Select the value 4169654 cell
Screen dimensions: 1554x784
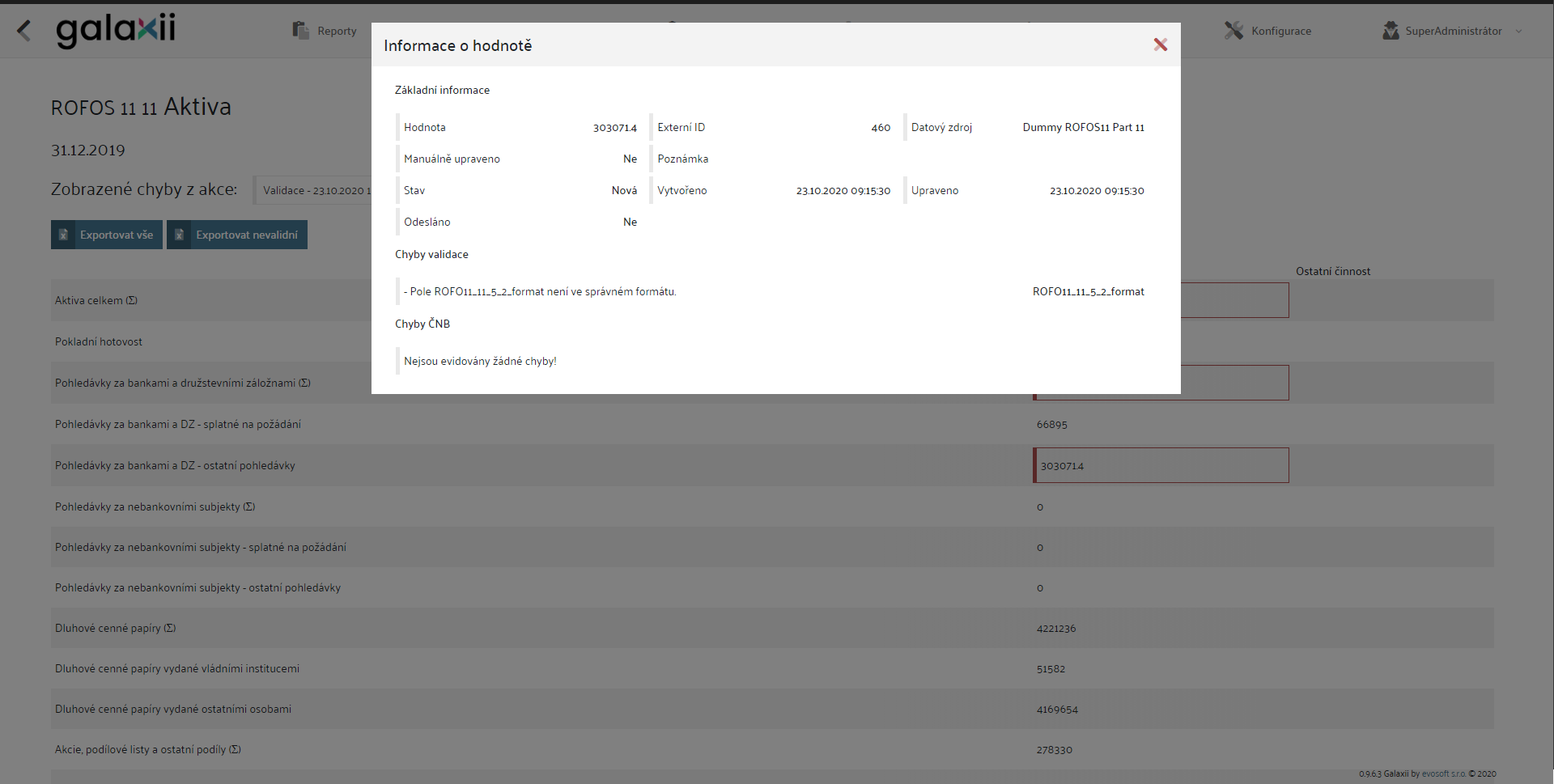point(1057,710)
